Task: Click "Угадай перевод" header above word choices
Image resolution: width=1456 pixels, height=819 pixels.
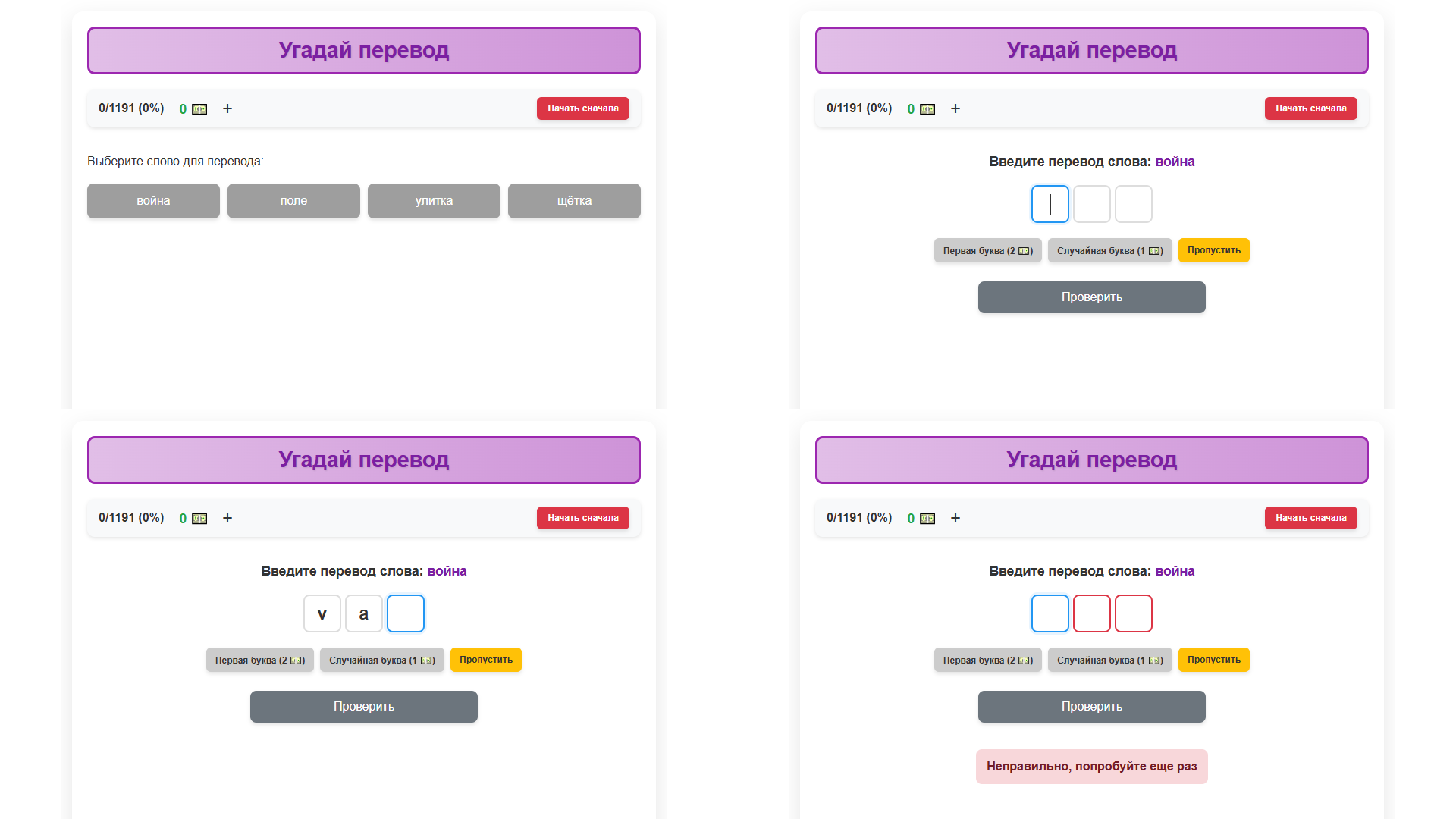Action: click(364, 50)
